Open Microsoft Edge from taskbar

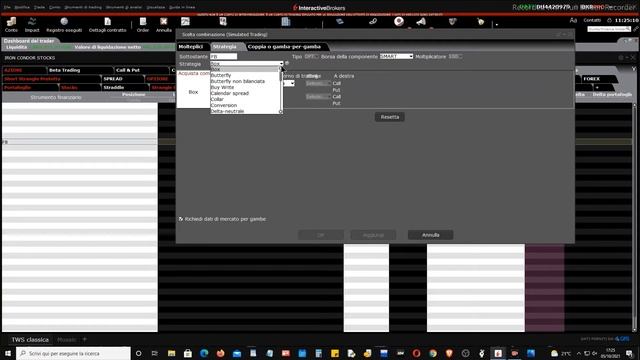pyautogui.click(x=204, y=353)
